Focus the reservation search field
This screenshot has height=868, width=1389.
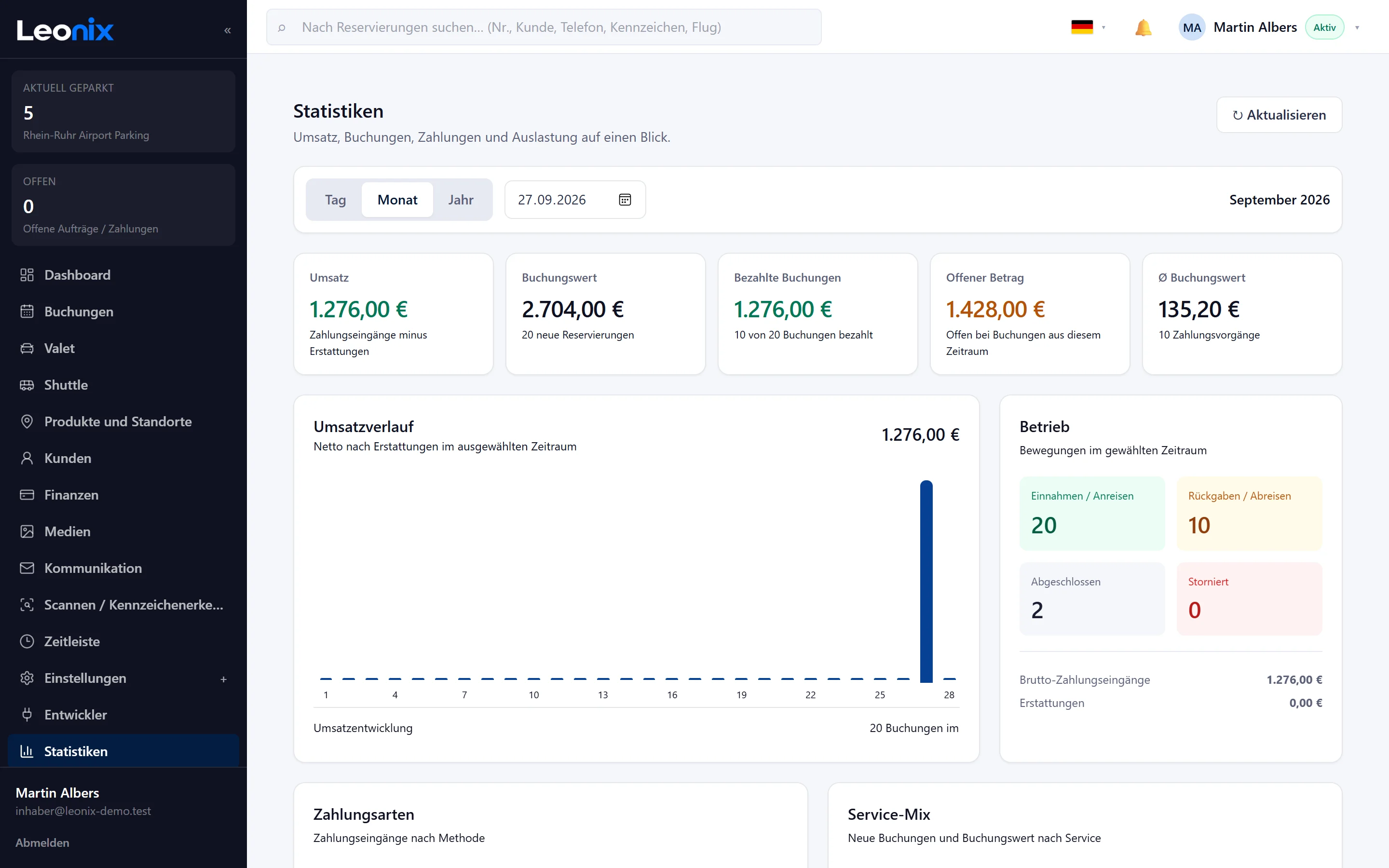[x=544, y=27]
